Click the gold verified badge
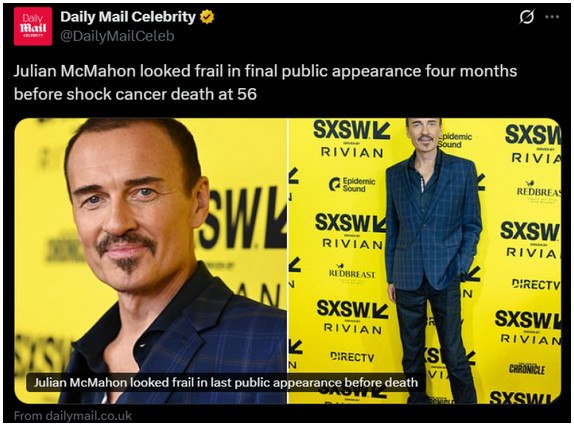 point(207,17)
